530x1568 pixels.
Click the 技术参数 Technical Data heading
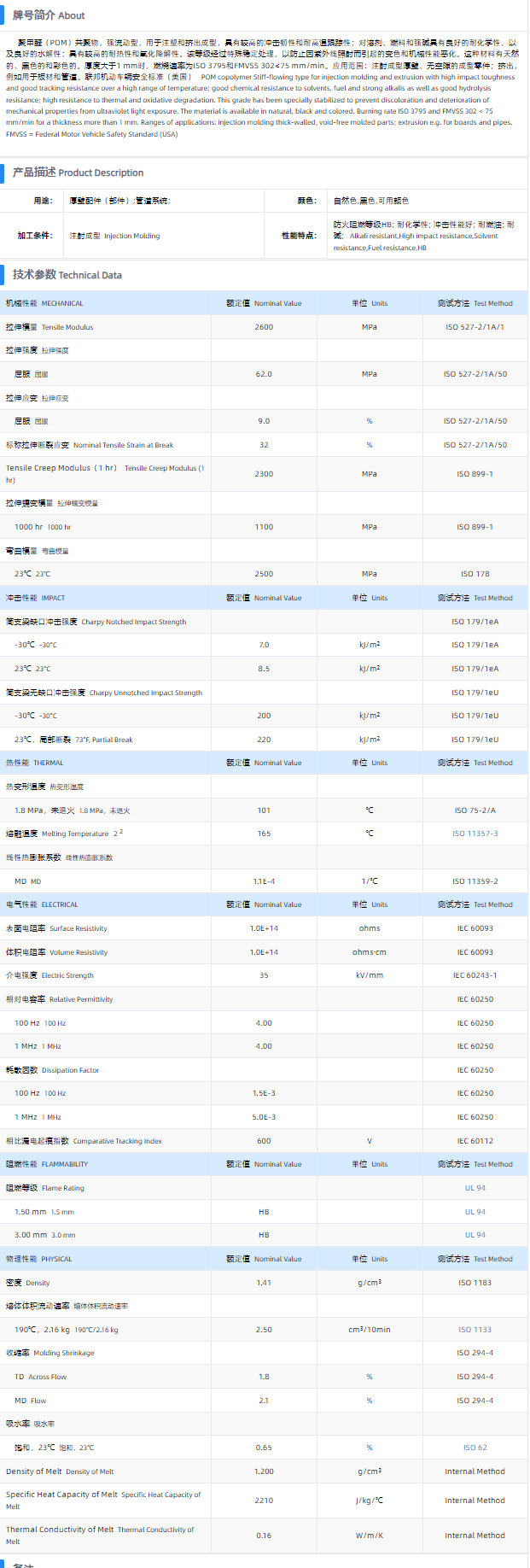pos(67,275)
